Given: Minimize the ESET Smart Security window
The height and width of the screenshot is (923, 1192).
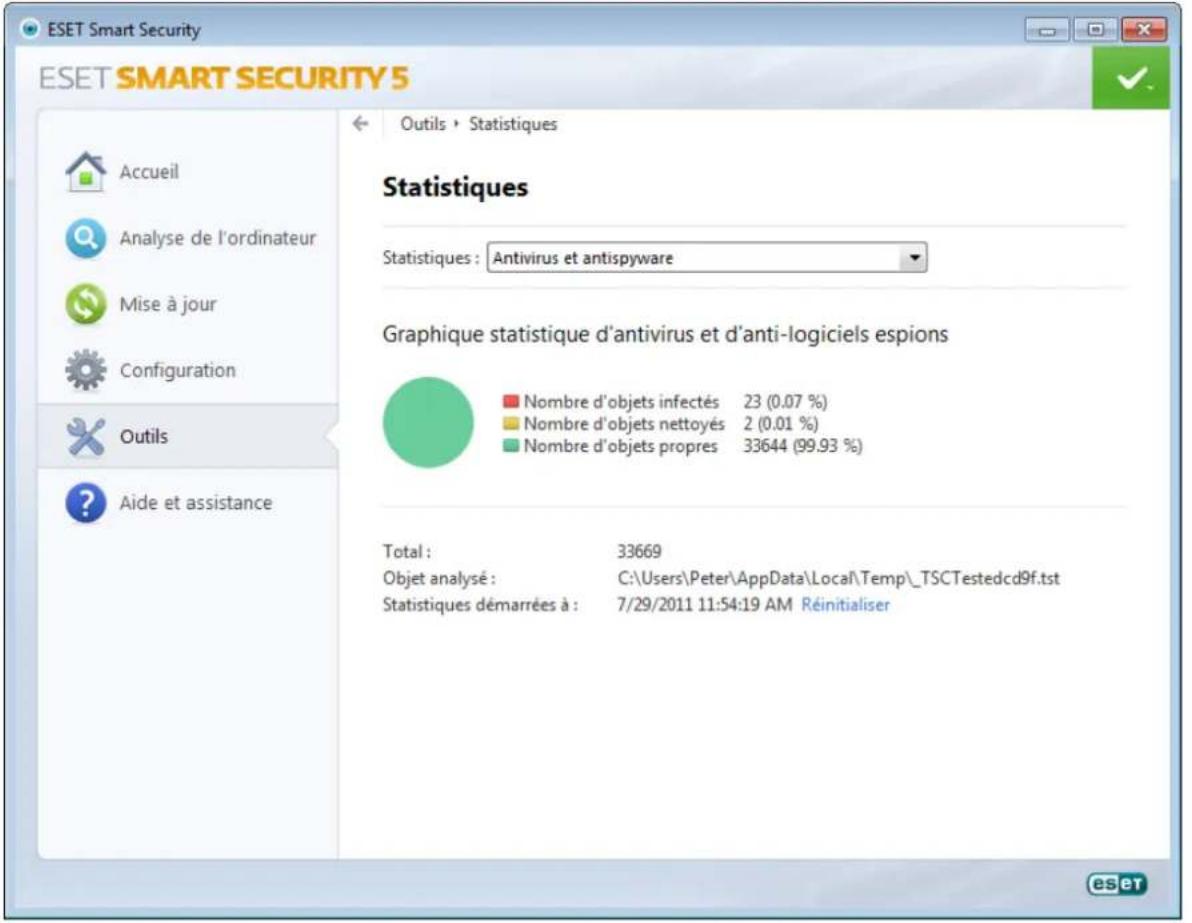Looking at the screenshot, I should coord(1047,30).
